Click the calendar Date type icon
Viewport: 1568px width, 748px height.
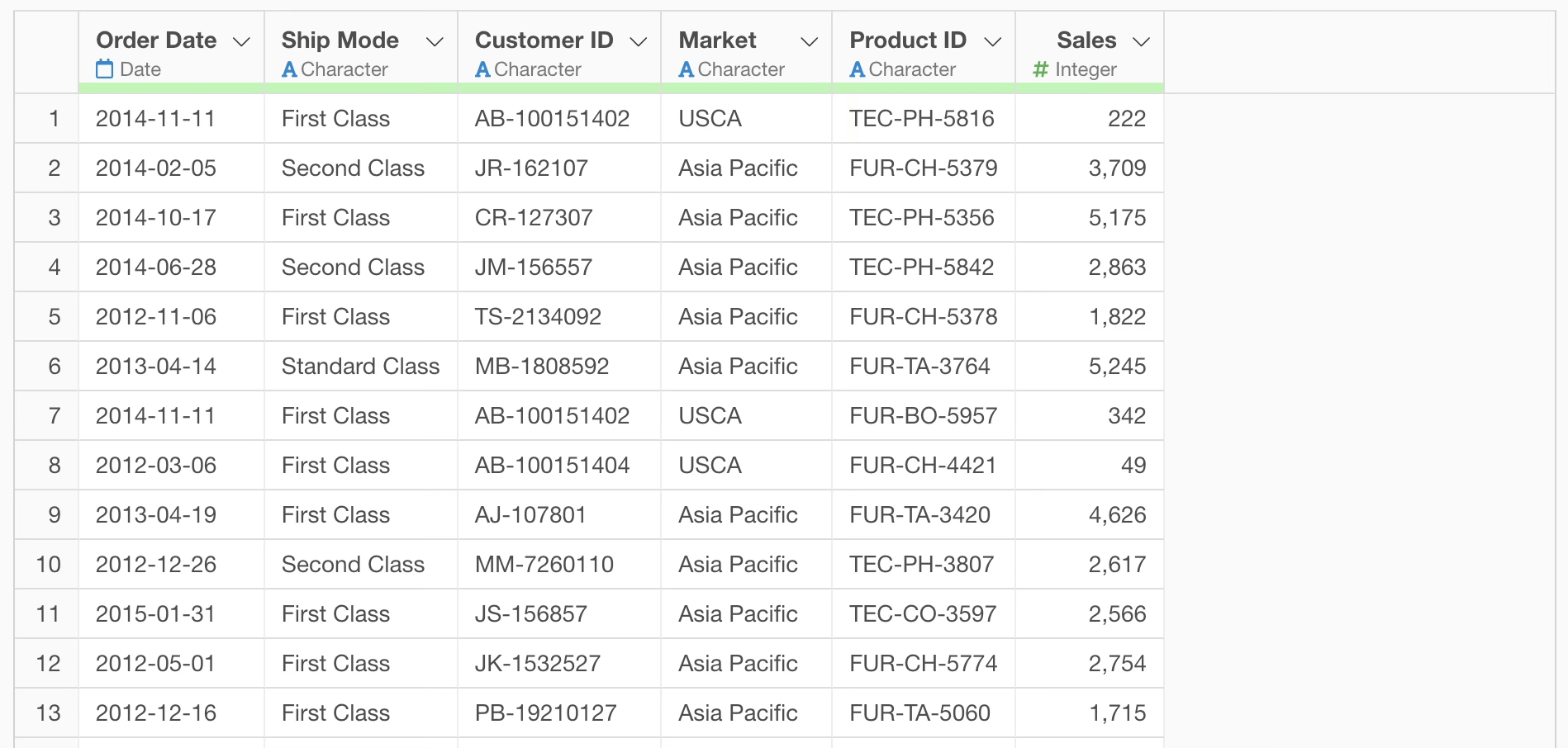104,69
